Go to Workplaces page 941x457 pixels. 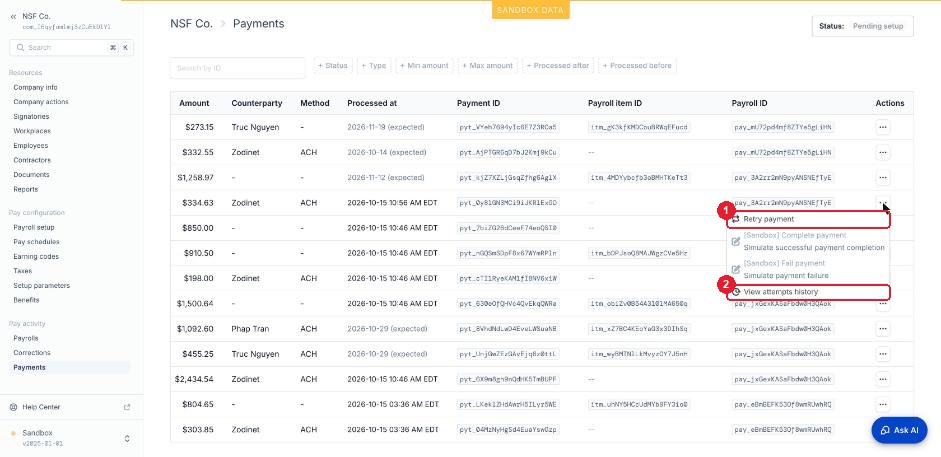click(x=32, y=131)
